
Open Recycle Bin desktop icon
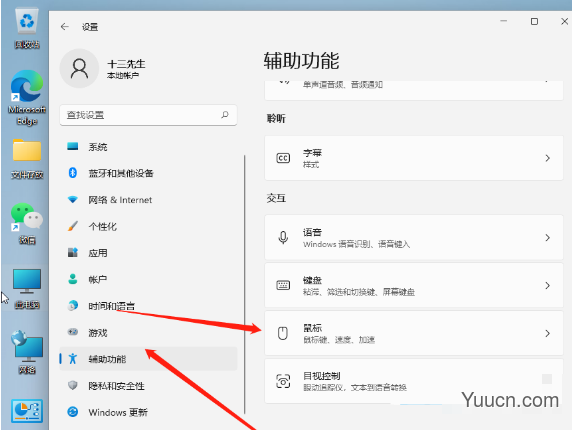27,28
